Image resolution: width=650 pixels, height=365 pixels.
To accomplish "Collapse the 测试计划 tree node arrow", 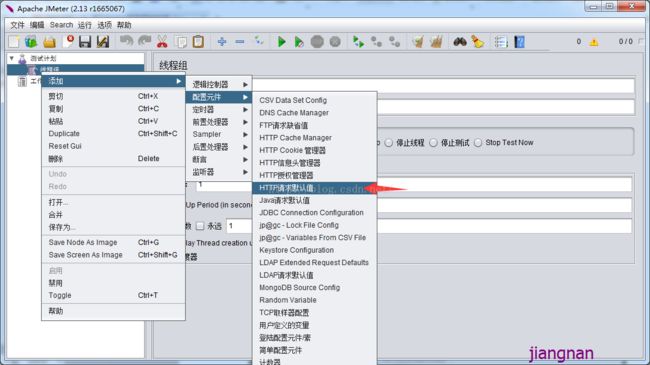I will click(x=12, y=58).
